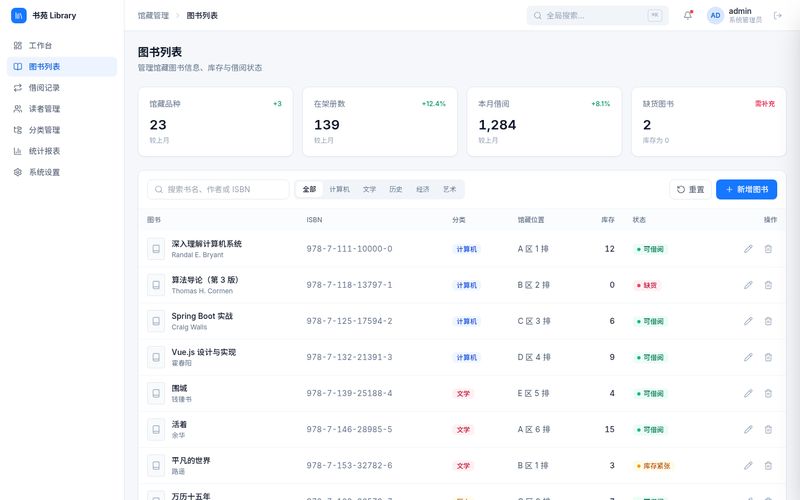Click the 馆藏管理 breadcrumb link
The width and height of the screenshot is (800, 500).
[x=153, y=16]
